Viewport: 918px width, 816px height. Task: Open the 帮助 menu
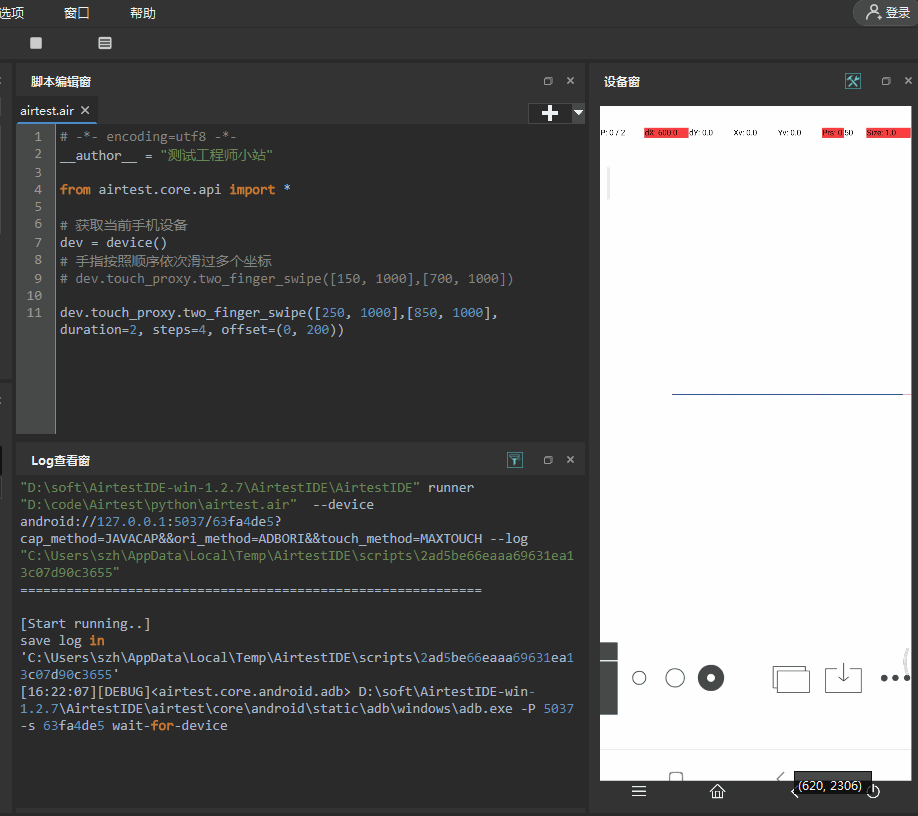pyautogui.click(x=142, y=13)
